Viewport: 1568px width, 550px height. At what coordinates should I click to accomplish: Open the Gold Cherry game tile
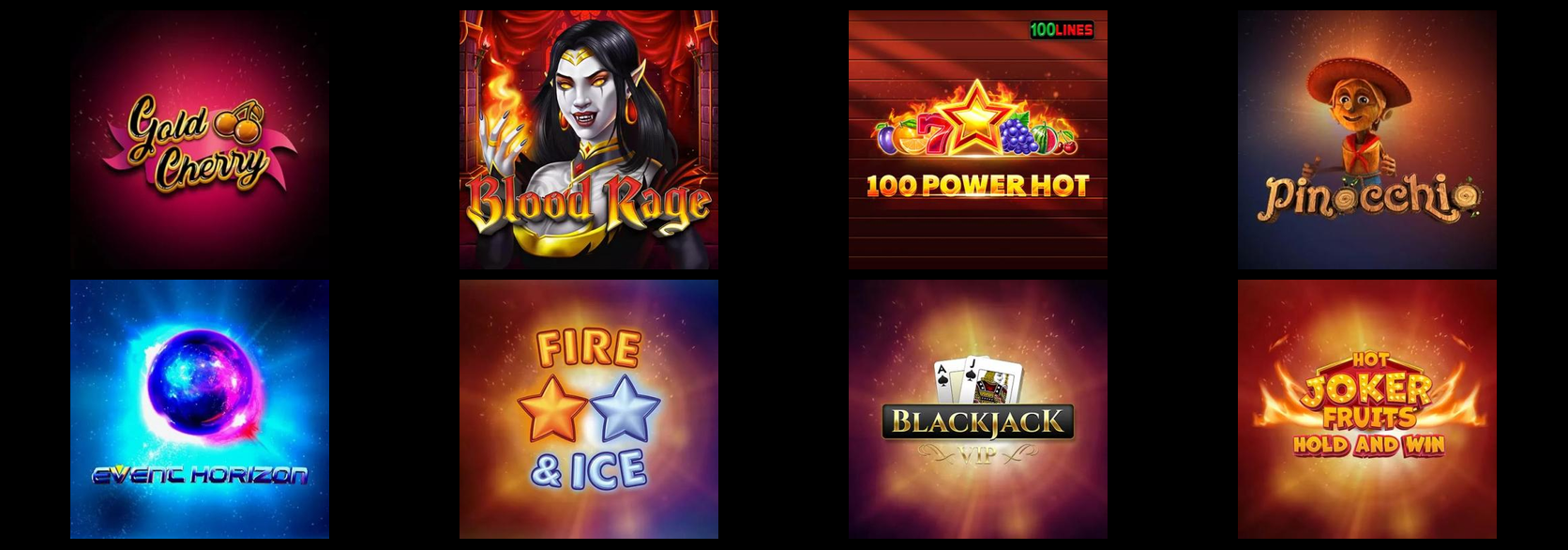(200, 140)
